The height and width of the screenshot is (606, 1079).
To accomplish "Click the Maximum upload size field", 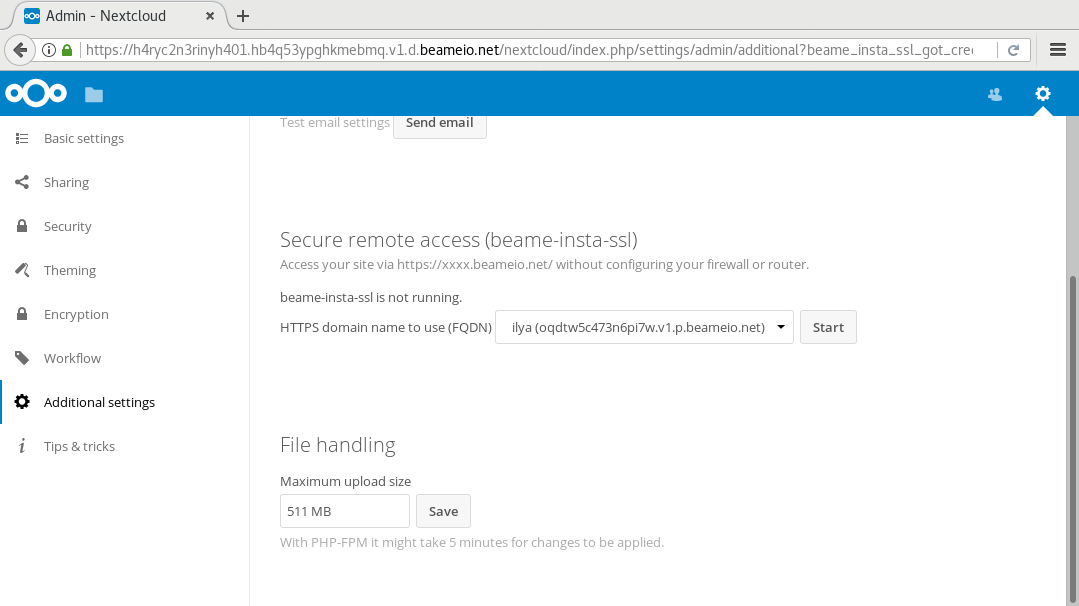I will [x=345, y=511].
